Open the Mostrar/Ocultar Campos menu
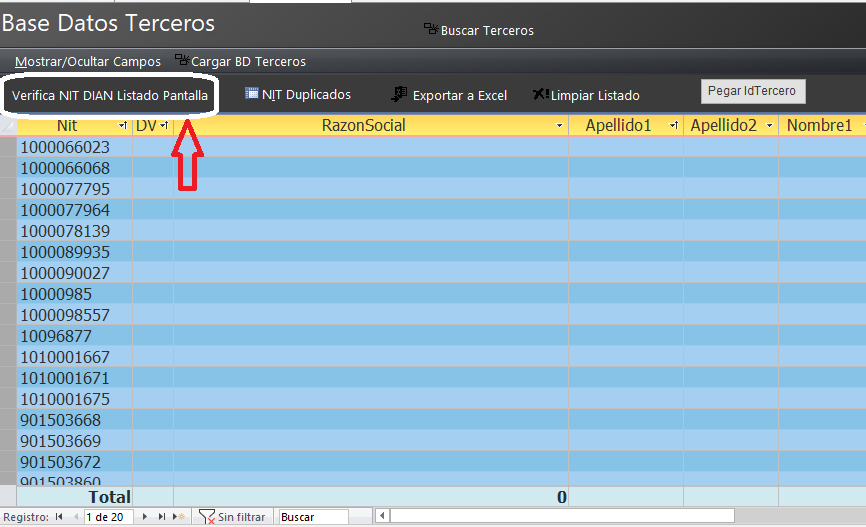This screenshot has width=866, height=527. click(88, 61)
